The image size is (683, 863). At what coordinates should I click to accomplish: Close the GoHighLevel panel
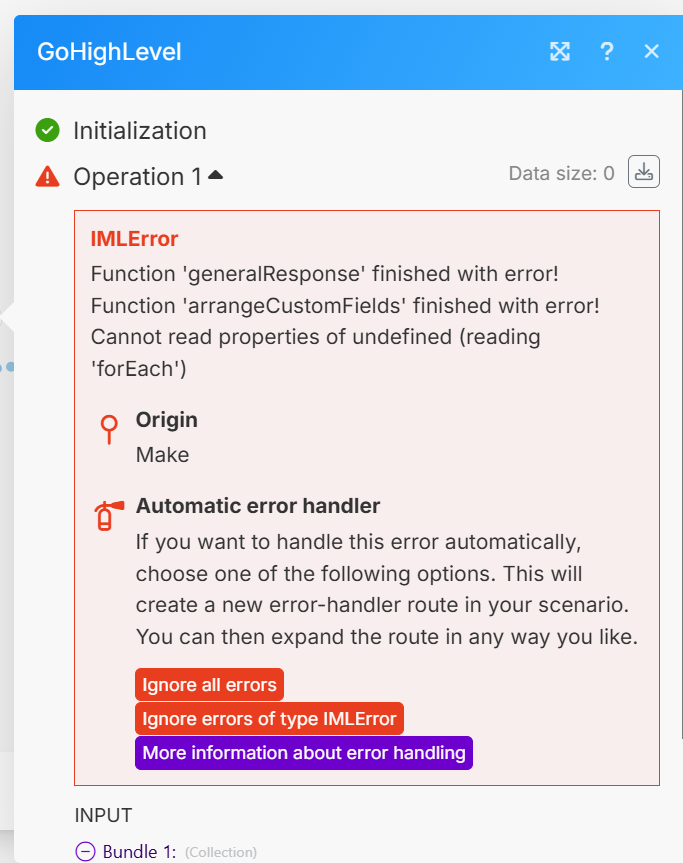tap(652, 52)
